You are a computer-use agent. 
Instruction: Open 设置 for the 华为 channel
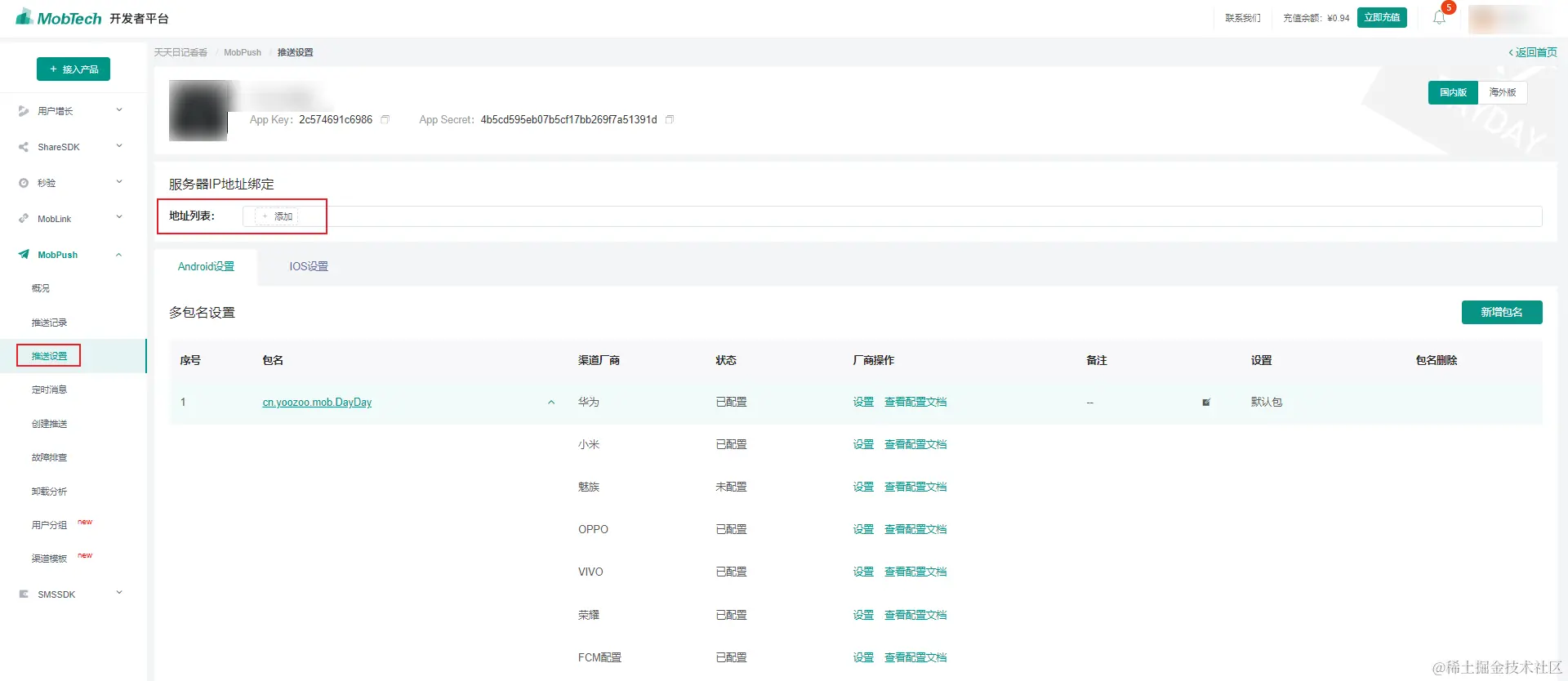[x=863, y=402]
